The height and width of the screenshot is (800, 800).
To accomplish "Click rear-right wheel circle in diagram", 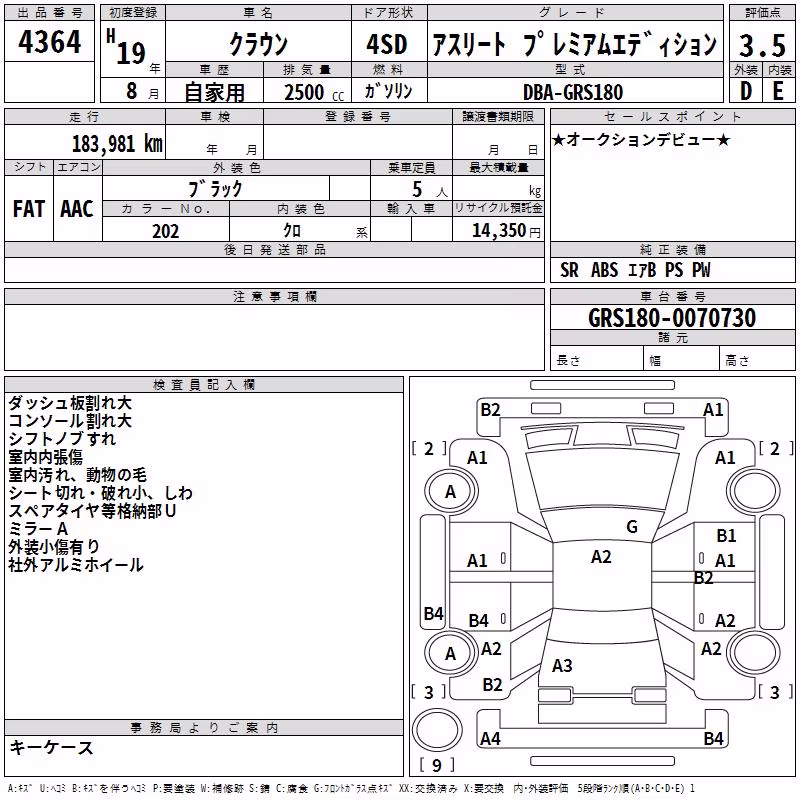I will click(754, 653).
